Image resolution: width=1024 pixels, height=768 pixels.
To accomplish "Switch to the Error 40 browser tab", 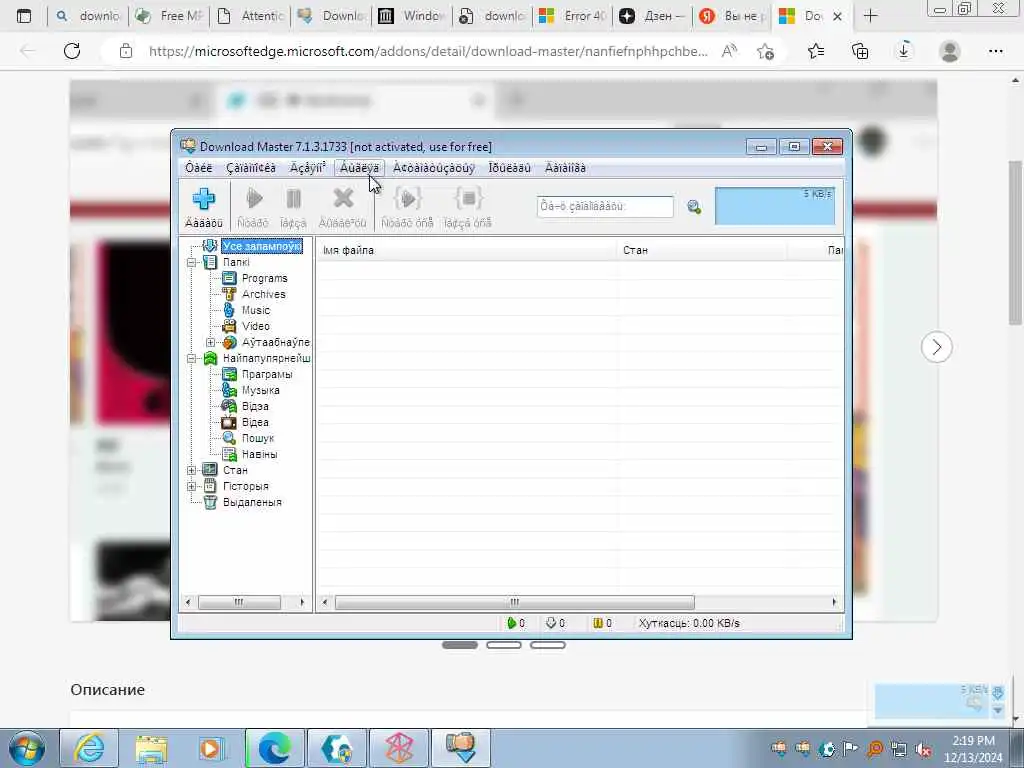I will 573,16.
